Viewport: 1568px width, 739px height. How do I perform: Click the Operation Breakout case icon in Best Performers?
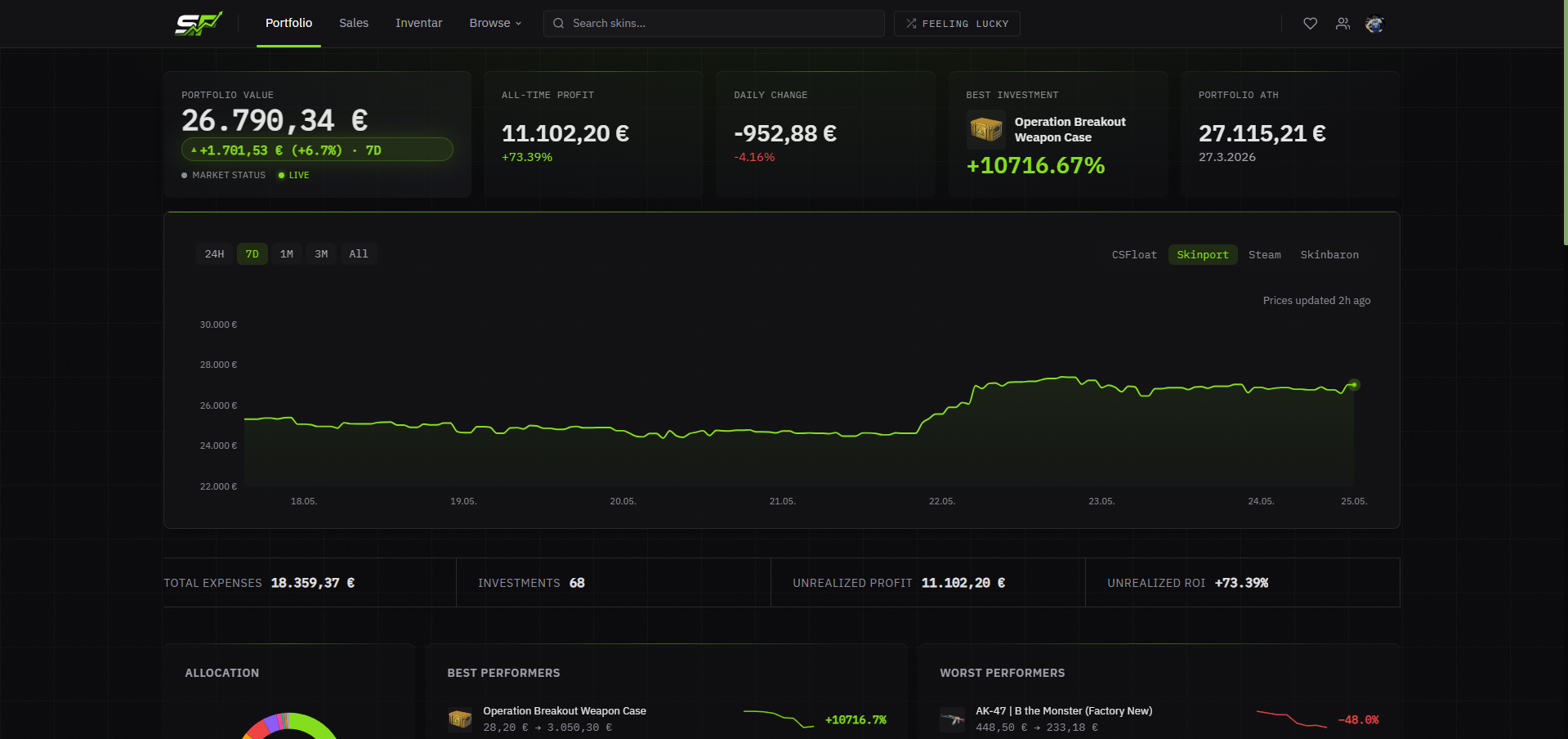[460, 719]
